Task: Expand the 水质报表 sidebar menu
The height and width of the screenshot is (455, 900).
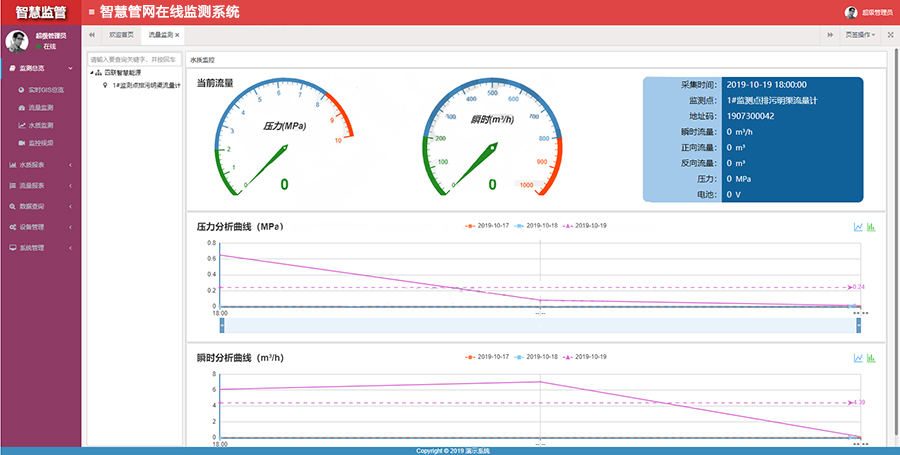Action: click(40, 164)
